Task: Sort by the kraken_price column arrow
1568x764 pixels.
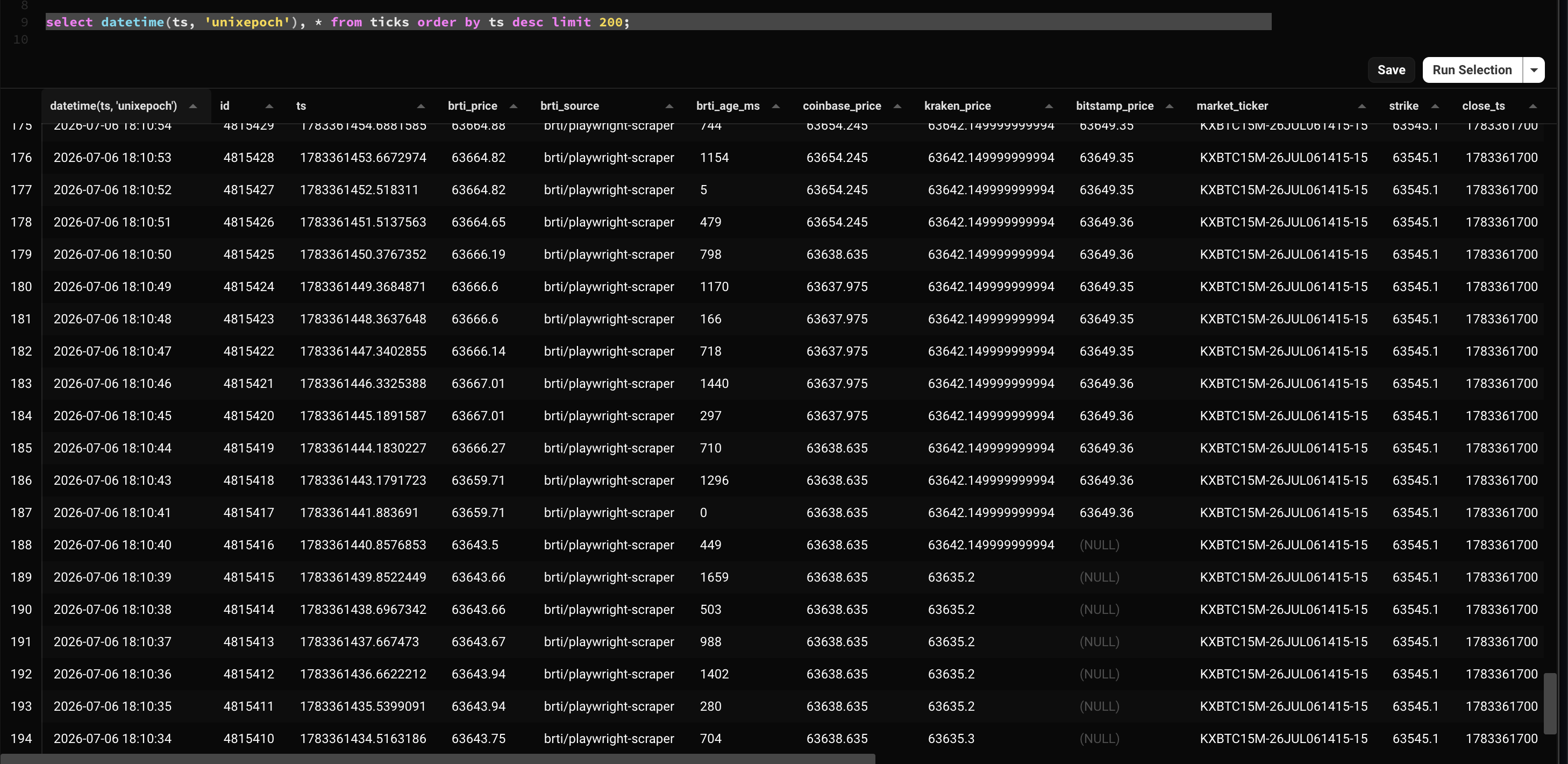Action: (1049, 106)
